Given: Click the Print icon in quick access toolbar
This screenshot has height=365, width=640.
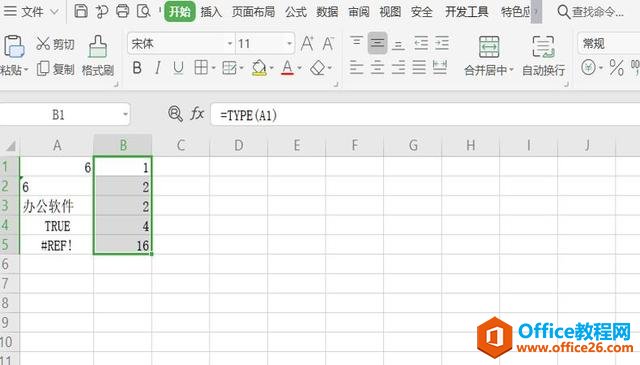Looking at the screenshot, I should point(122,11).
